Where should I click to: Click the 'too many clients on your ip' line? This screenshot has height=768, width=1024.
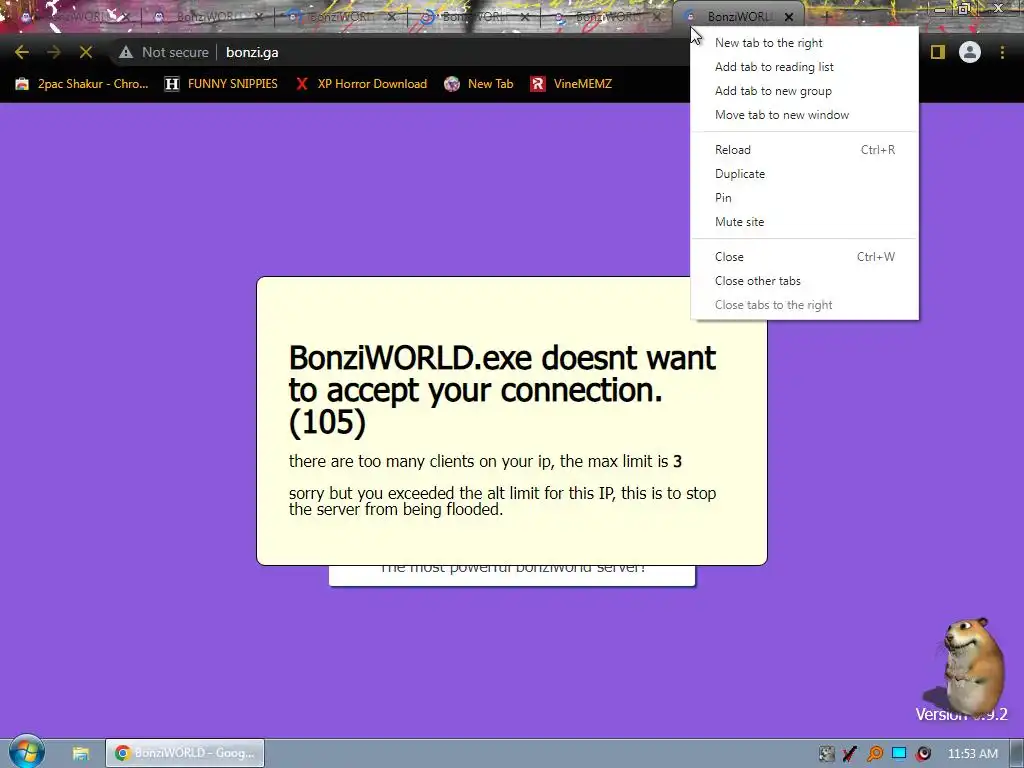click(x=485, y=461)
